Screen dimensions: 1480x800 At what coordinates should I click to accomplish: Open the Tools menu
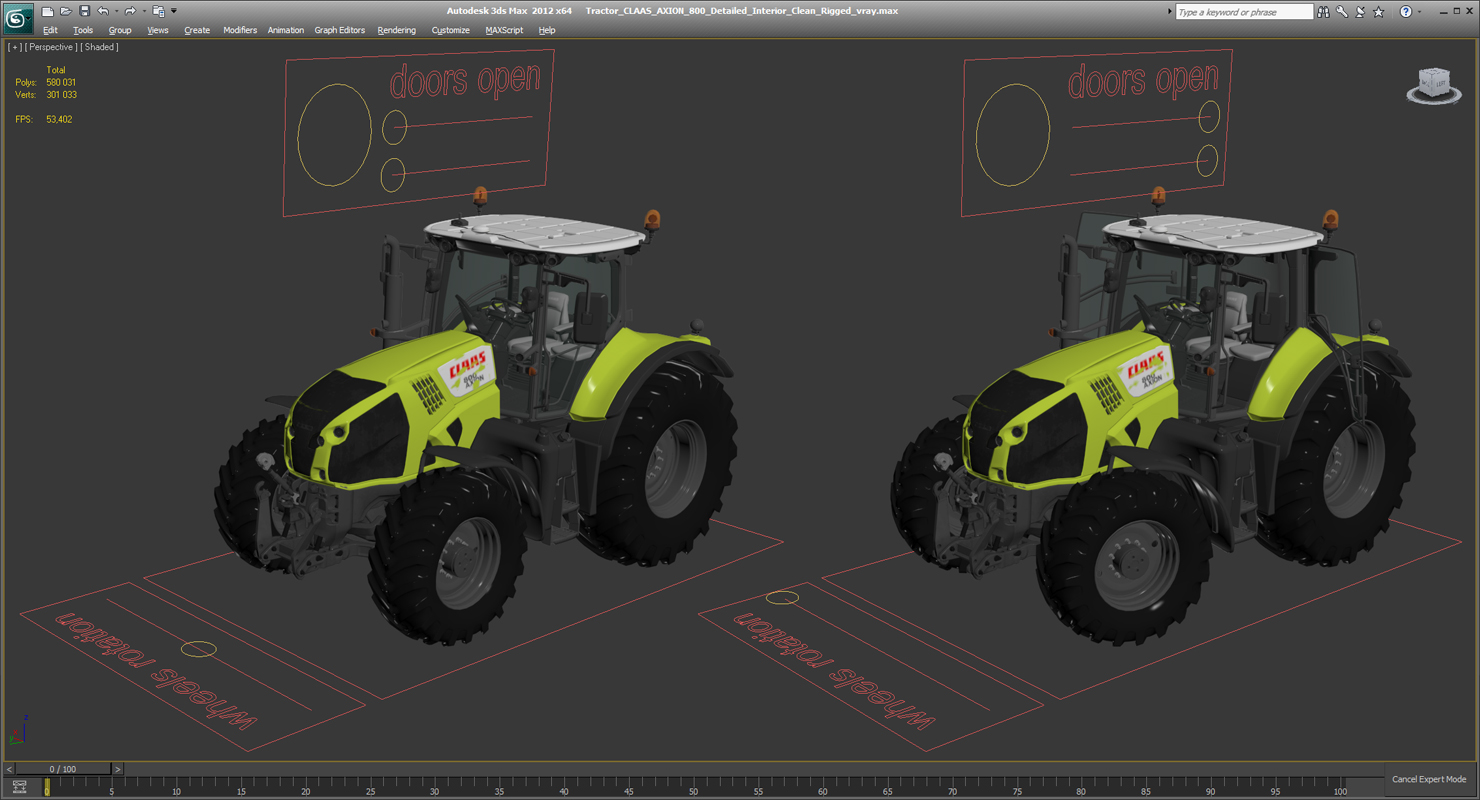click(83, 30)
